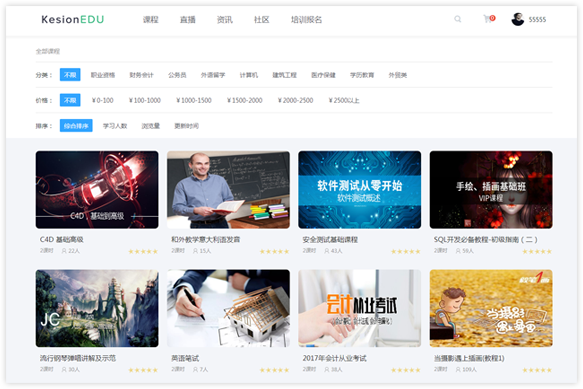Click the 55555 username
The width and height of the screenshot is (583, 389).
click(537, 20)
